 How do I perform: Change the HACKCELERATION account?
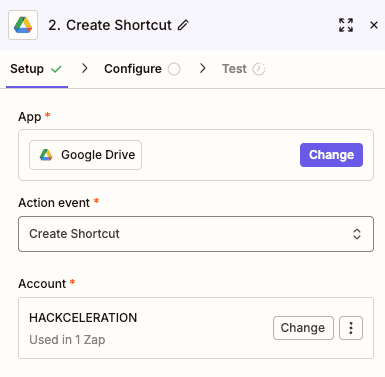click(x=303, y=328)
